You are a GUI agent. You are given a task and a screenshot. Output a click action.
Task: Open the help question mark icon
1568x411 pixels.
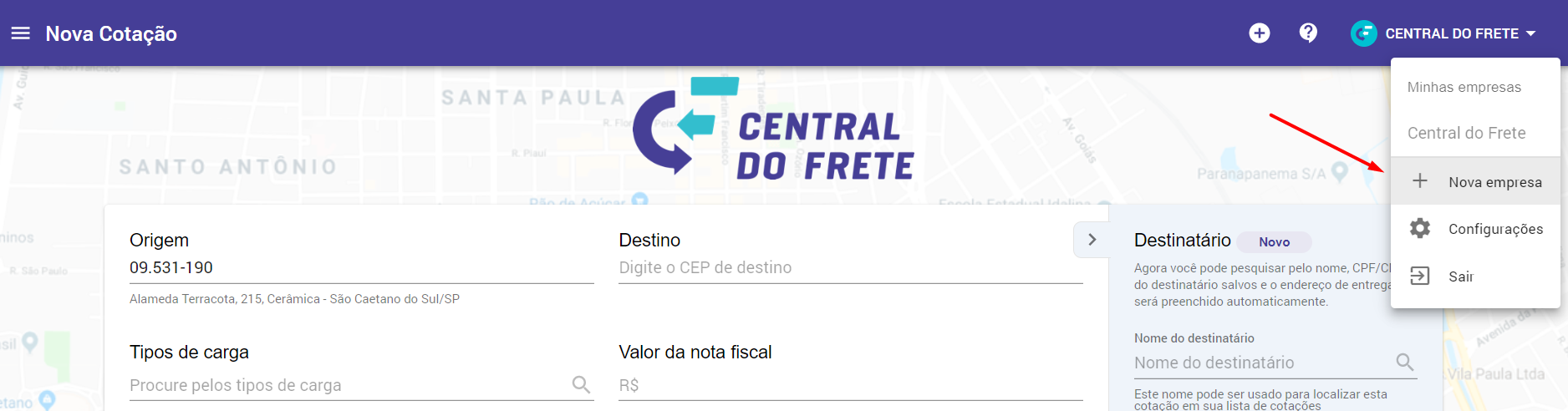[x=1308, y=33]
